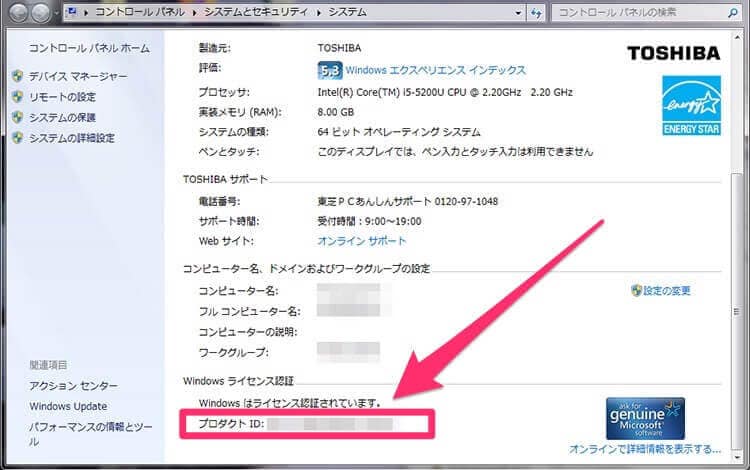Click 64 ビット オペレーティング システム text

pos(399,132)
